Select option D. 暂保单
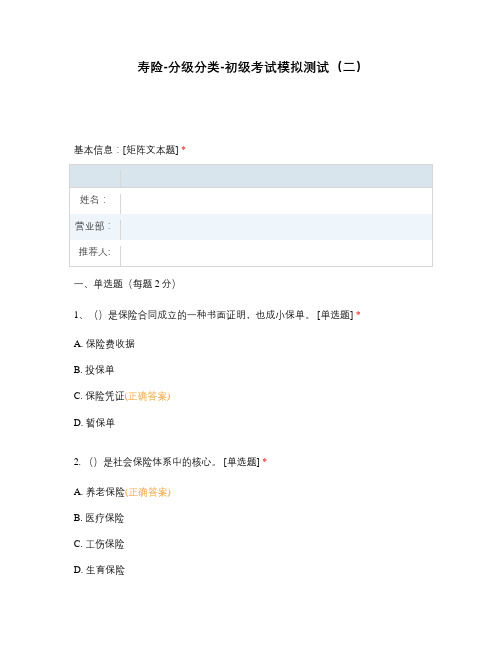Screen dimensions: 502x649 [x=94, y=423]
